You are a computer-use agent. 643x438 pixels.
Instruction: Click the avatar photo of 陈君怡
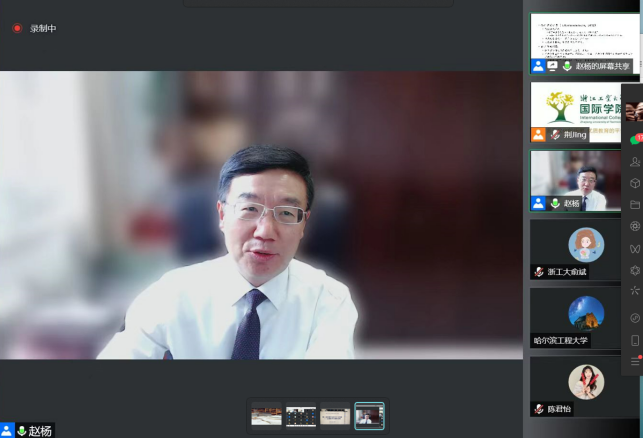tap(586, 382)
